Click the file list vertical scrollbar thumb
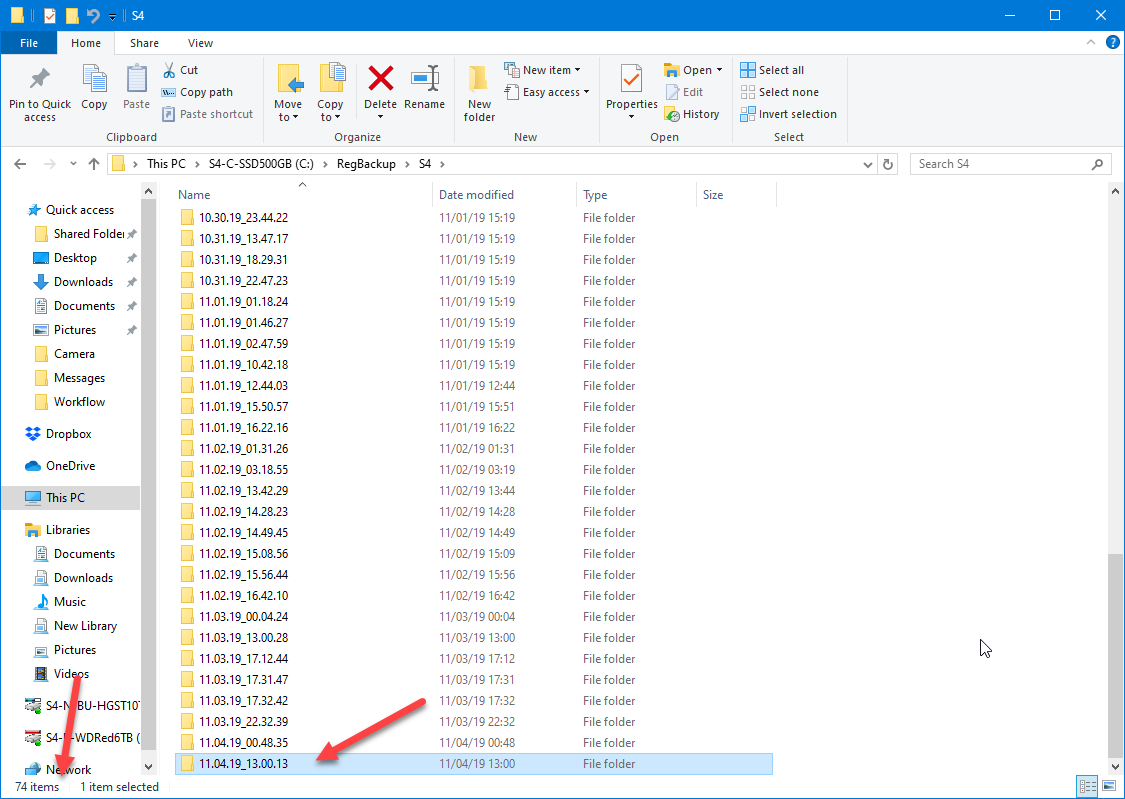The image size is (1125, 799). coord(1115,655)
